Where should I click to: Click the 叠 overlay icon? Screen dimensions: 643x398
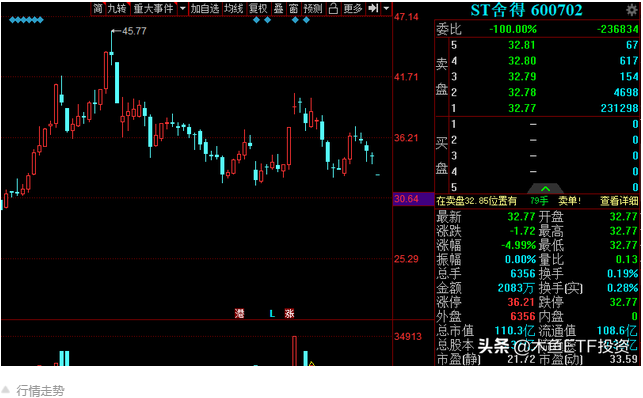279,8
